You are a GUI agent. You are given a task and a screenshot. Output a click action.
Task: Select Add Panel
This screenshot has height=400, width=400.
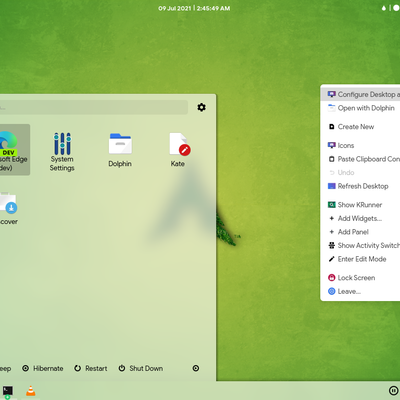(360, 232)
